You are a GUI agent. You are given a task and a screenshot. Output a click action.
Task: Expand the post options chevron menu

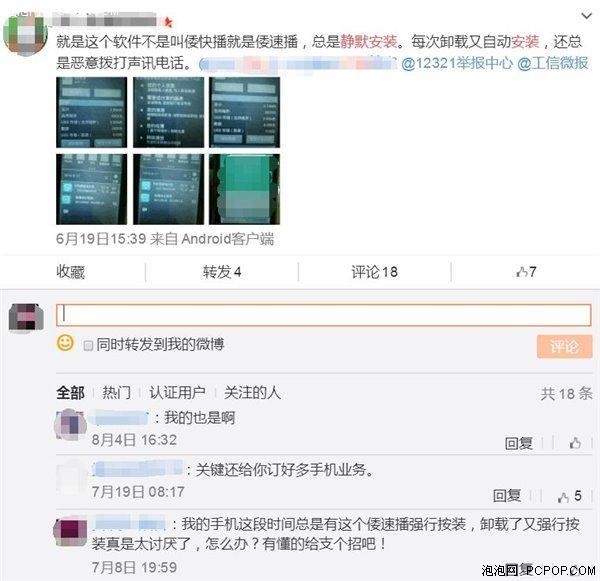pos(586,16)
